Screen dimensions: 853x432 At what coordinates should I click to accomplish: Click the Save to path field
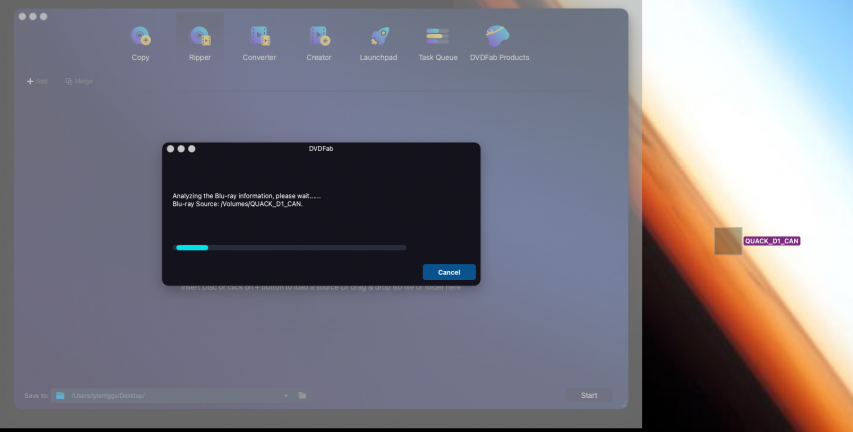172,396
